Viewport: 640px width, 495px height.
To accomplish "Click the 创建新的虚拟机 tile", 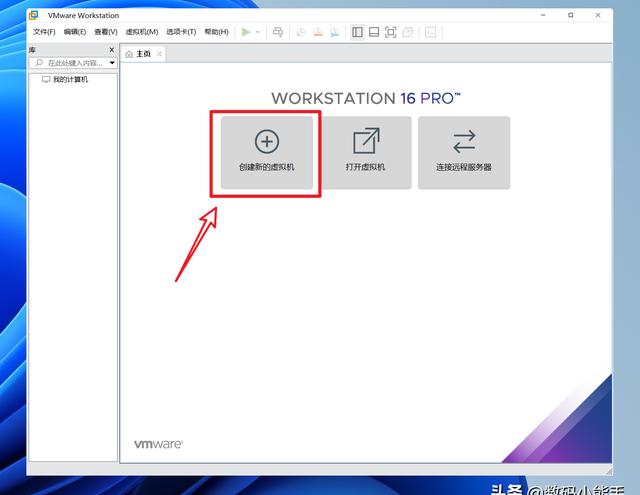I will click(x=267, y=153).
